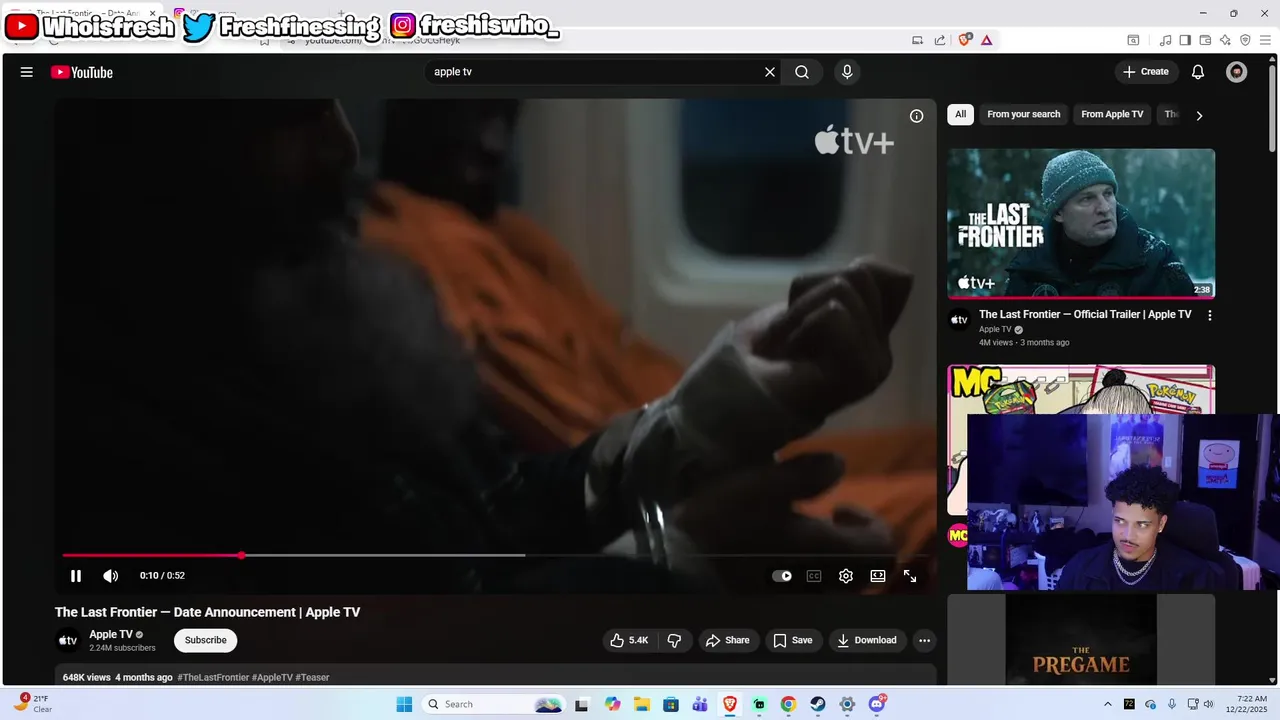
Task: Dislike this video
Action: tap(674, 640)
